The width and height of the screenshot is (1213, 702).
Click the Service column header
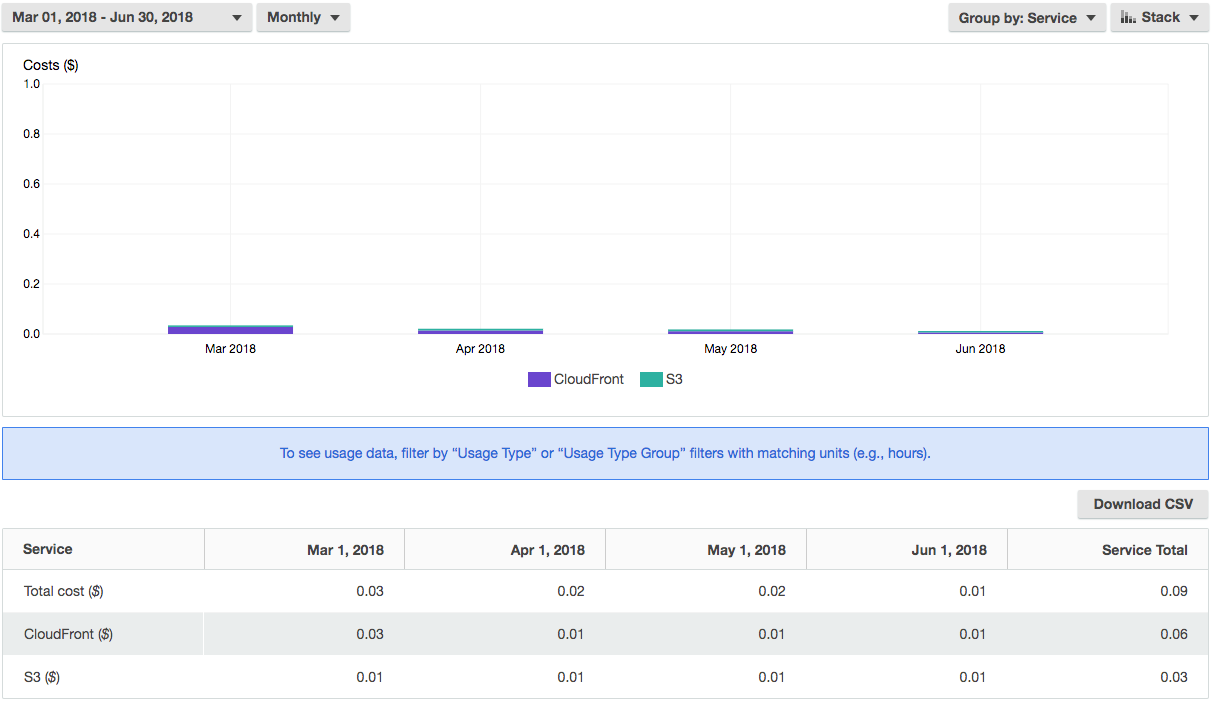(x=48, y=549)
